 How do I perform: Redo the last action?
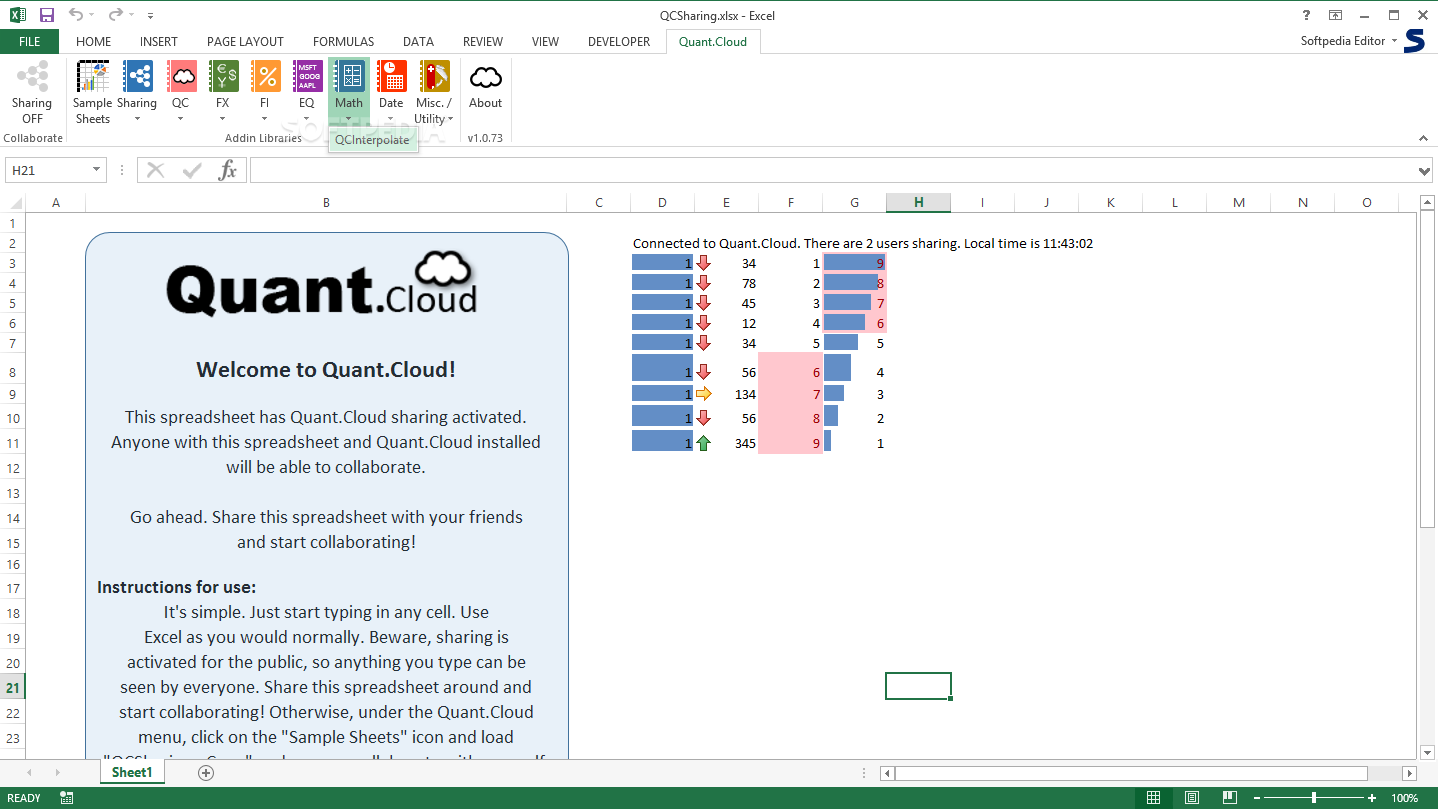(x=115, y=15)
